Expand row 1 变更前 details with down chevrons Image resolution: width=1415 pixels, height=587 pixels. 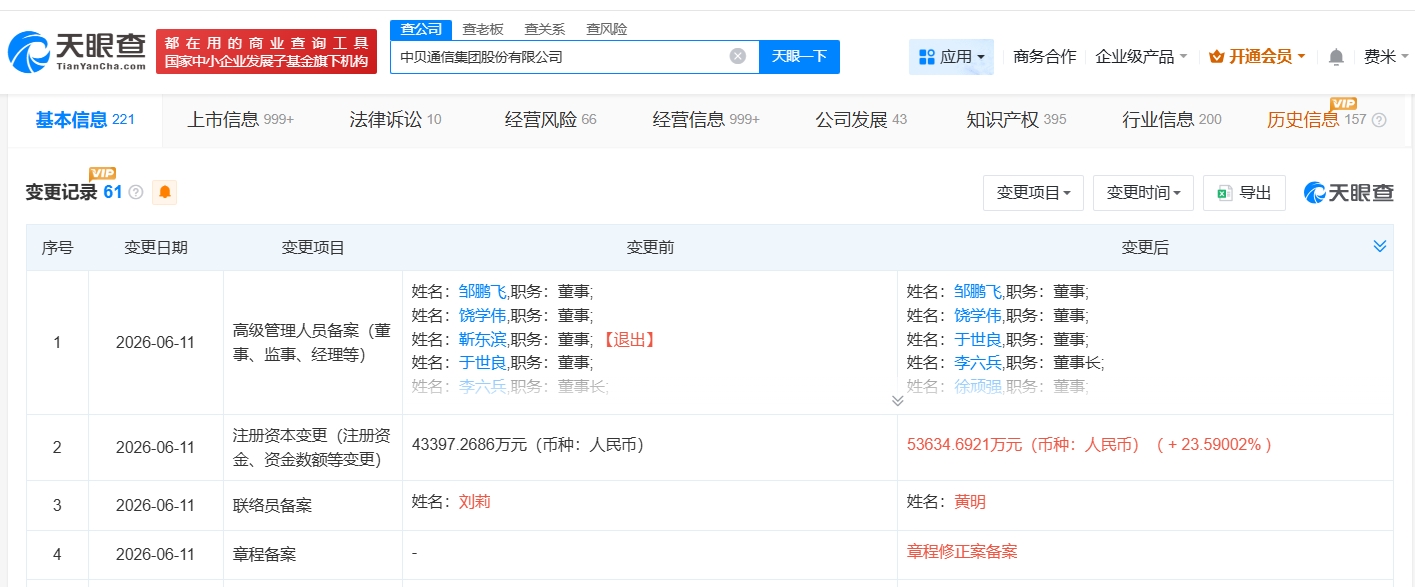[897, 400]
